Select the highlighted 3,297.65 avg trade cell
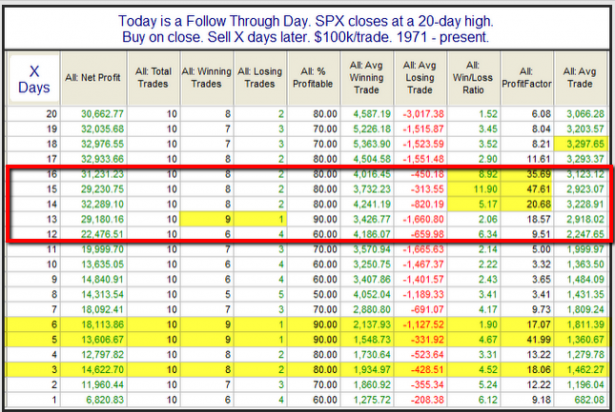615x412 pixels. click(x=585, y=143)
